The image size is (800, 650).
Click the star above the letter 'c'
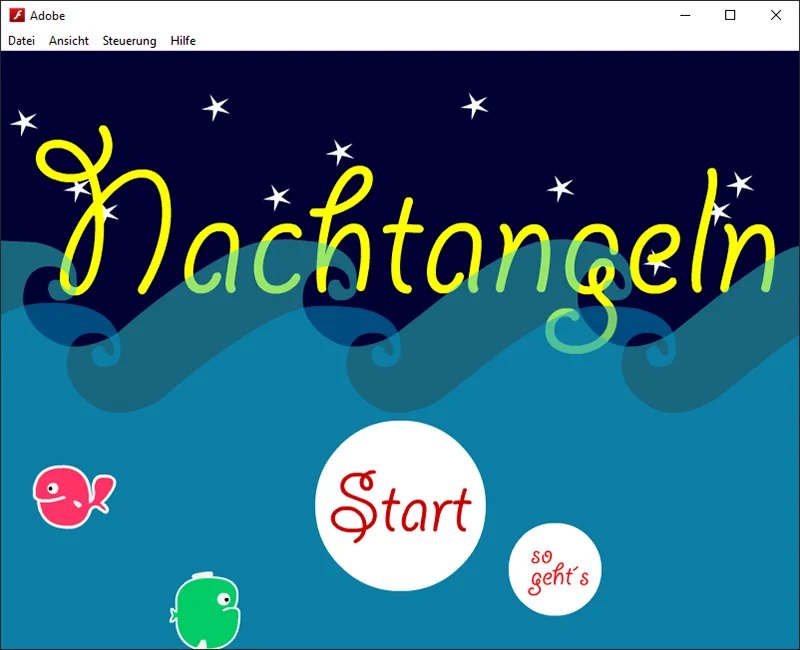coord(276,197)
